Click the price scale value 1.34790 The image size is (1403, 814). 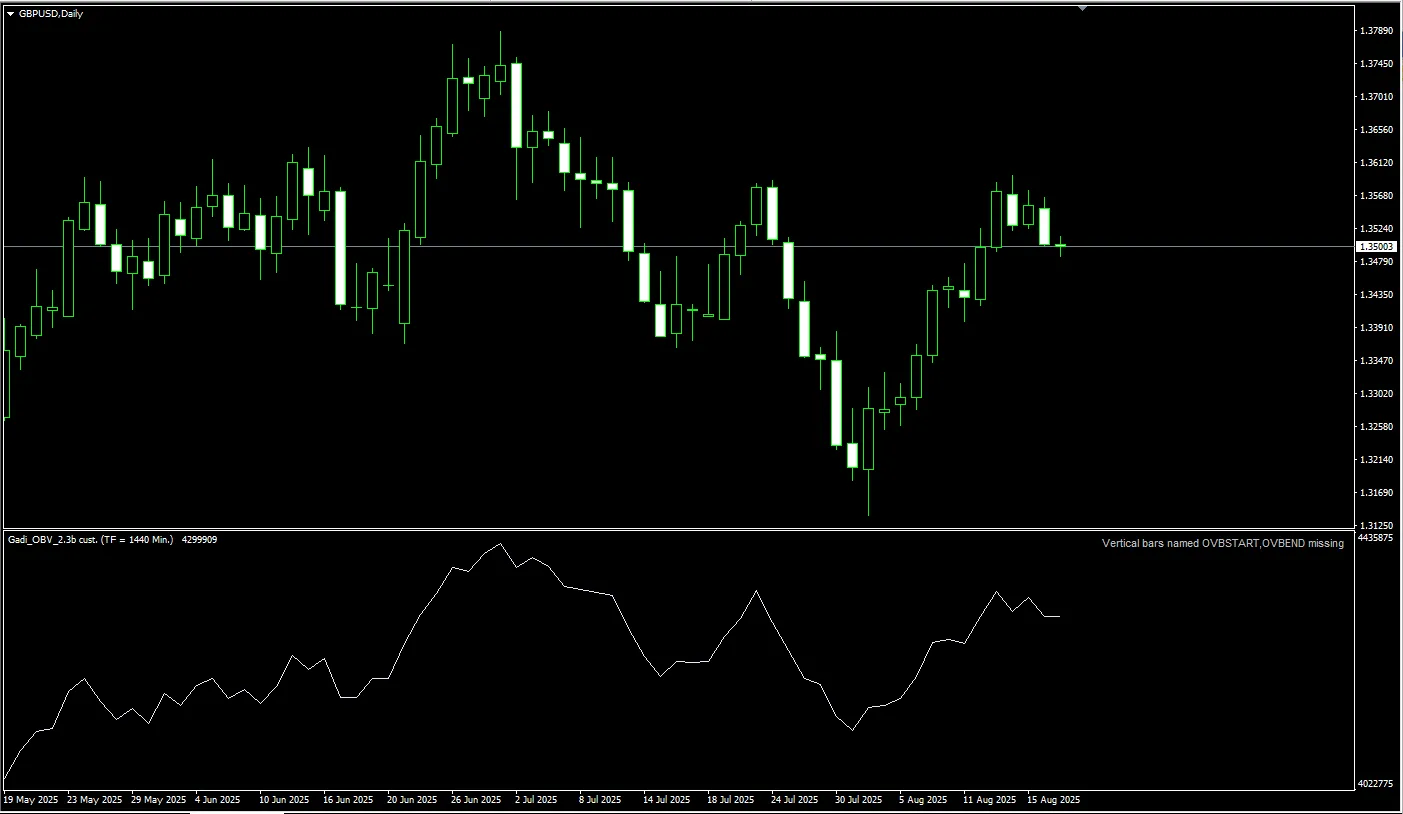(1378, 262)
